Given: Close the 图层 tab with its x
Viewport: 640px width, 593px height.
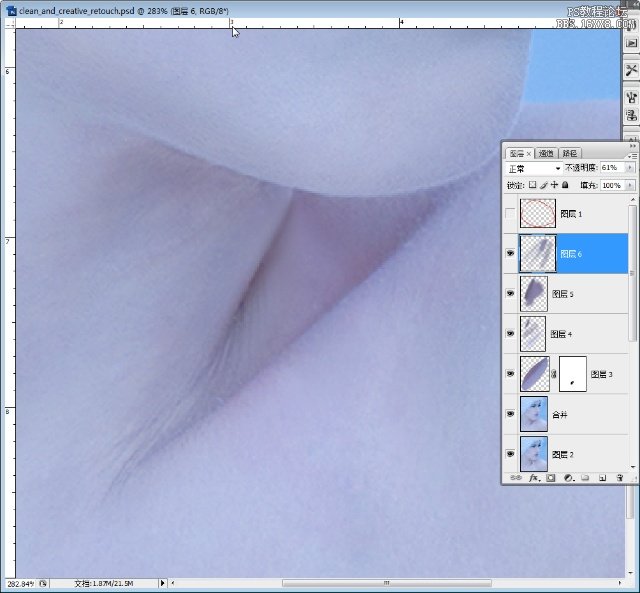Looking at the screenshot, I should tap(529, 153).
